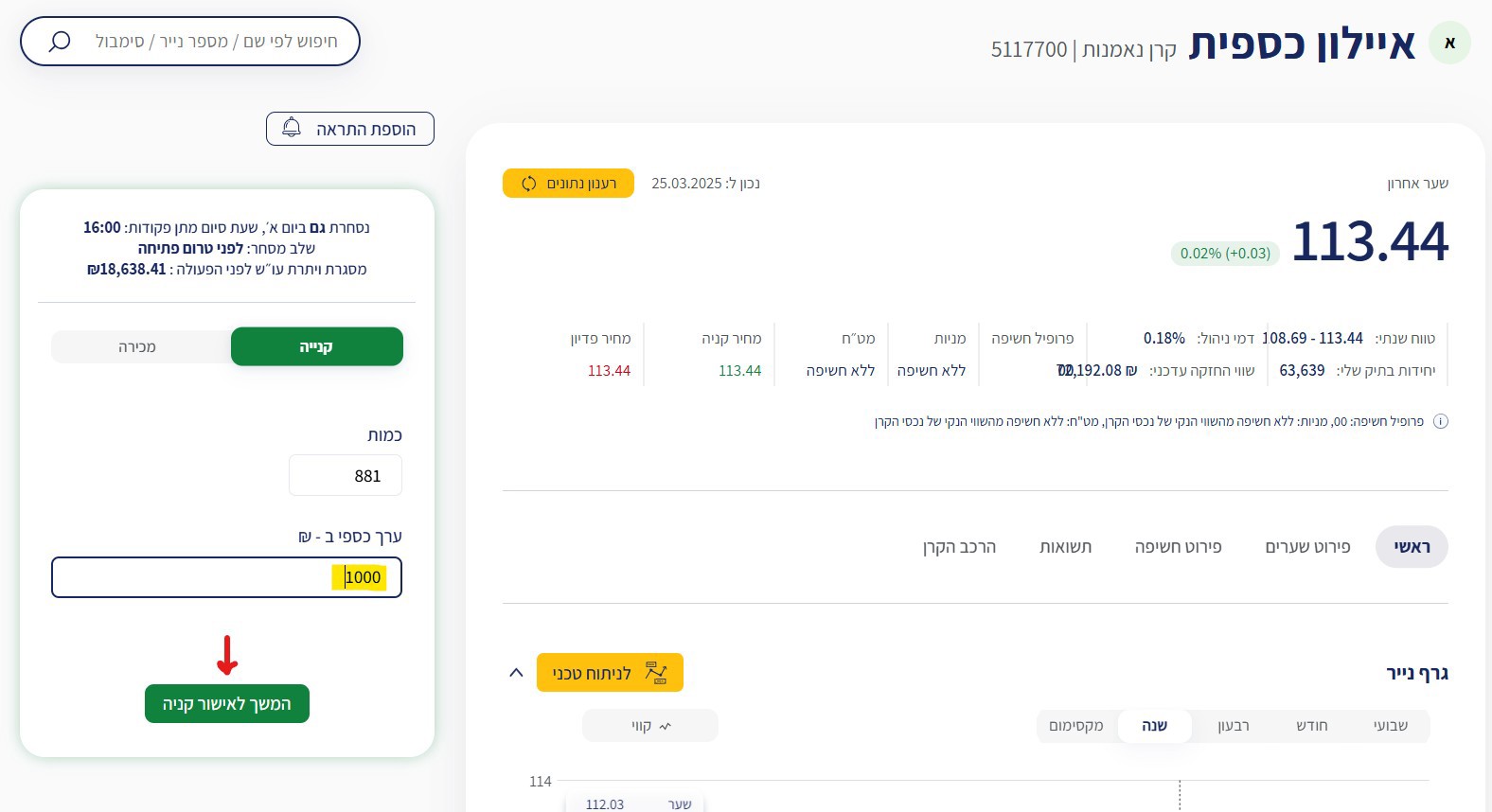Click the bell icon in add-alert button
Screen dimensions: 1492x812
pyautogui.click(x=292, y=128)
